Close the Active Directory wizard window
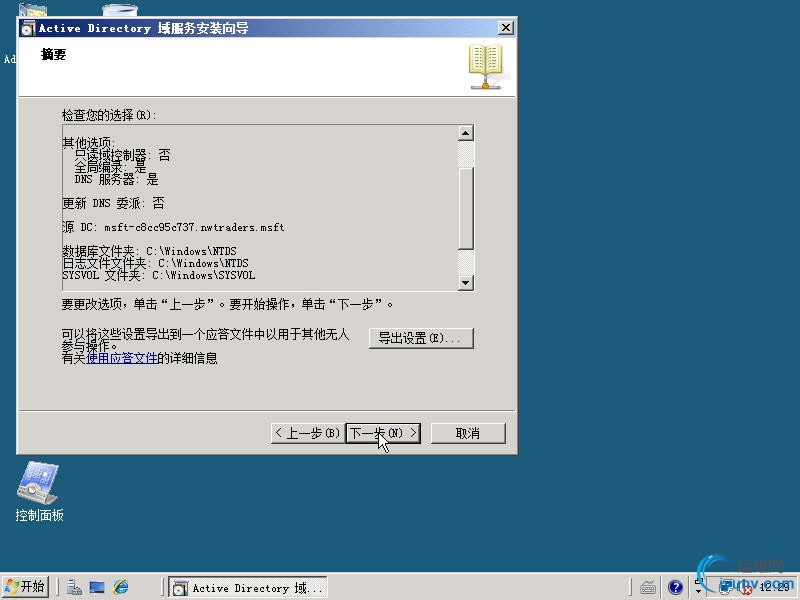Image resolution: width=800 pixels, height=600 pixels. (505, 28)
